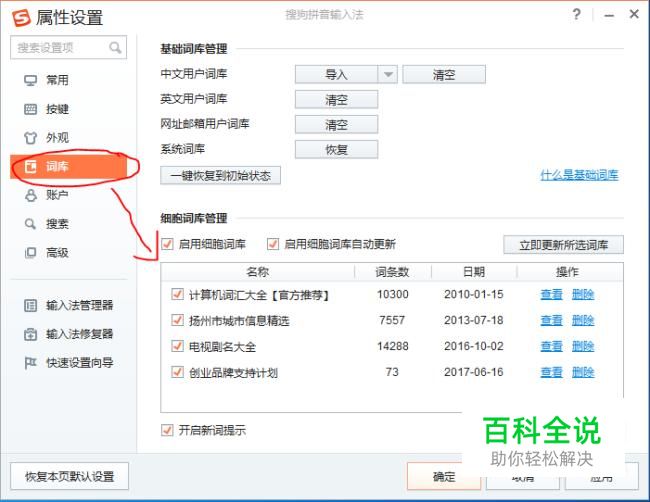Viewport: 650px width, 502px height.
Task: Click the search magnifier in settings search box
Action: tap(115, 48)
